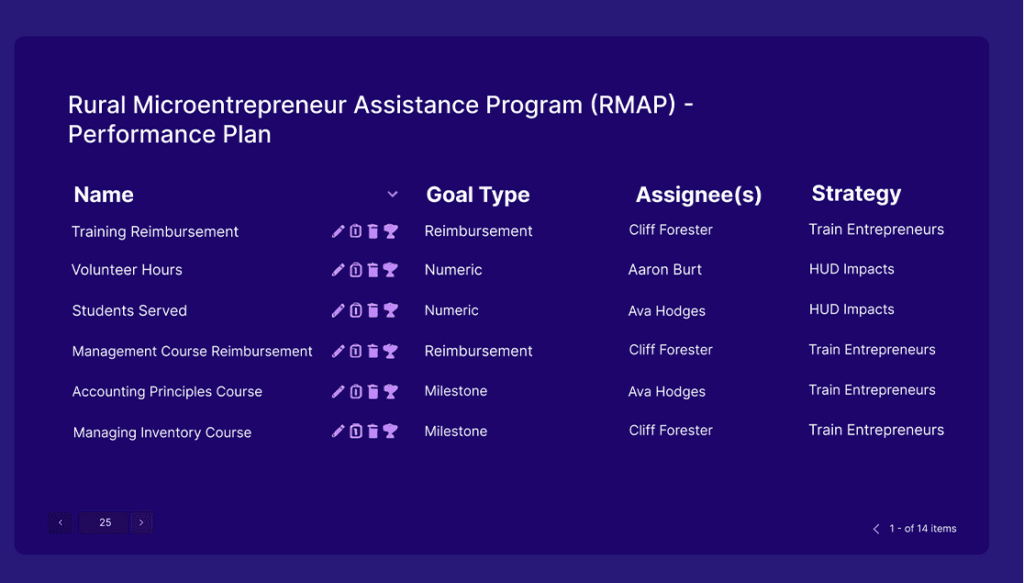Edit the Management Course Reimbursement goal

(x=338, y=351)
